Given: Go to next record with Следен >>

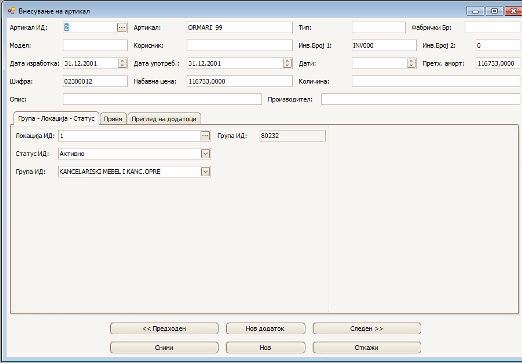Looking at the screenshot, I should (367, 328).
